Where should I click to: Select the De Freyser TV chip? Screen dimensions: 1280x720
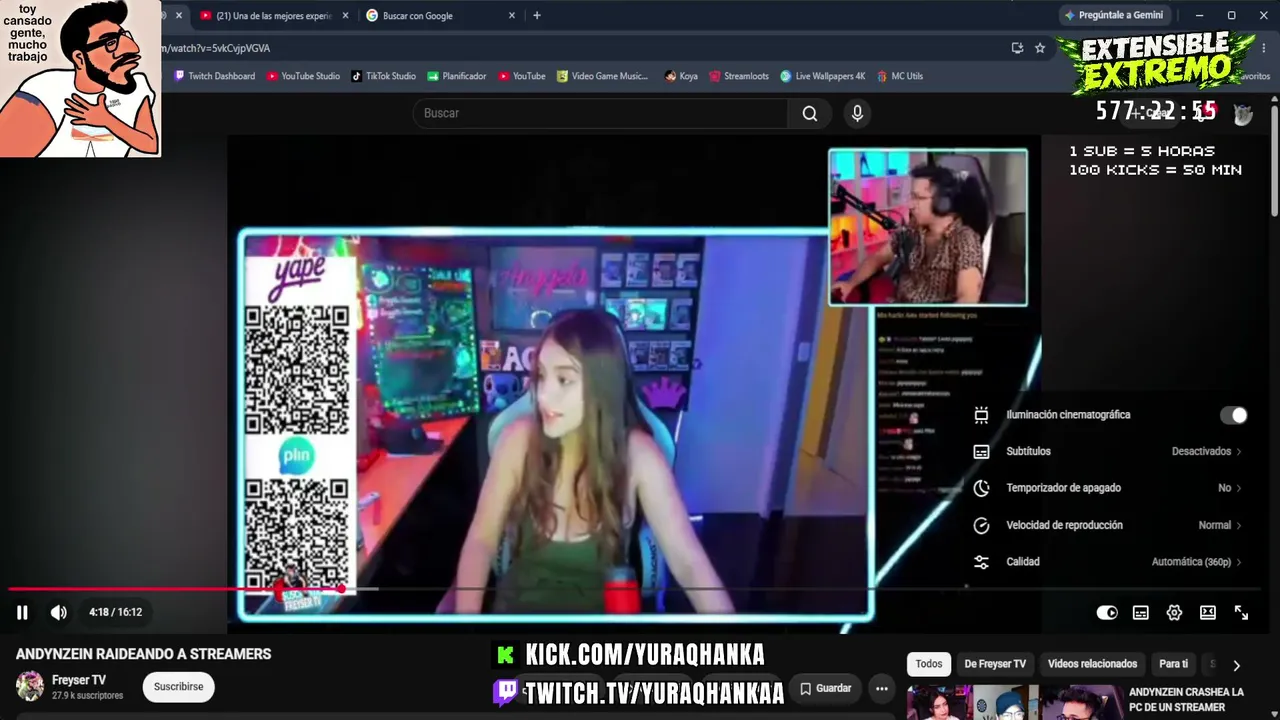coord(995,664)
